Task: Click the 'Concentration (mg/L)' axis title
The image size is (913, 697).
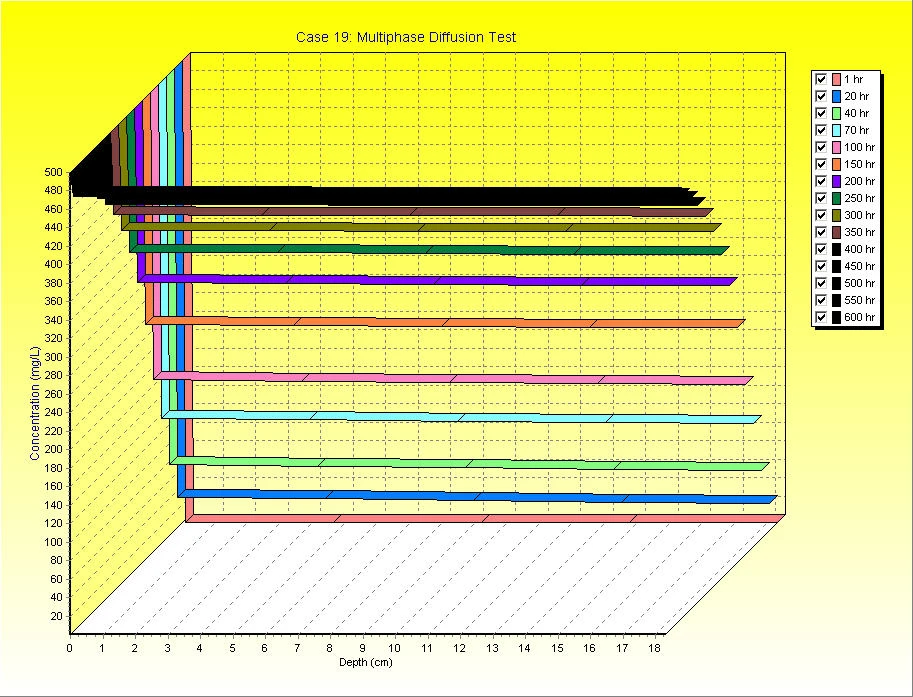Action: (35, 404)
